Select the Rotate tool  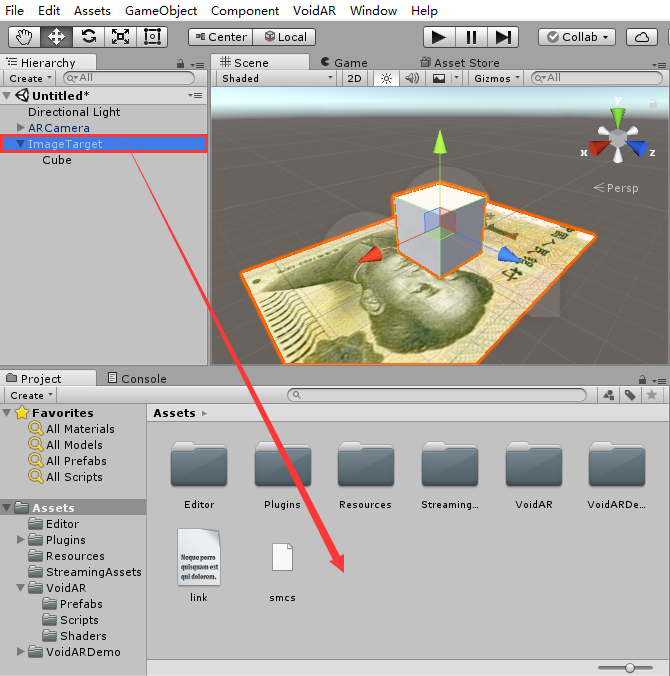[88, 37]
